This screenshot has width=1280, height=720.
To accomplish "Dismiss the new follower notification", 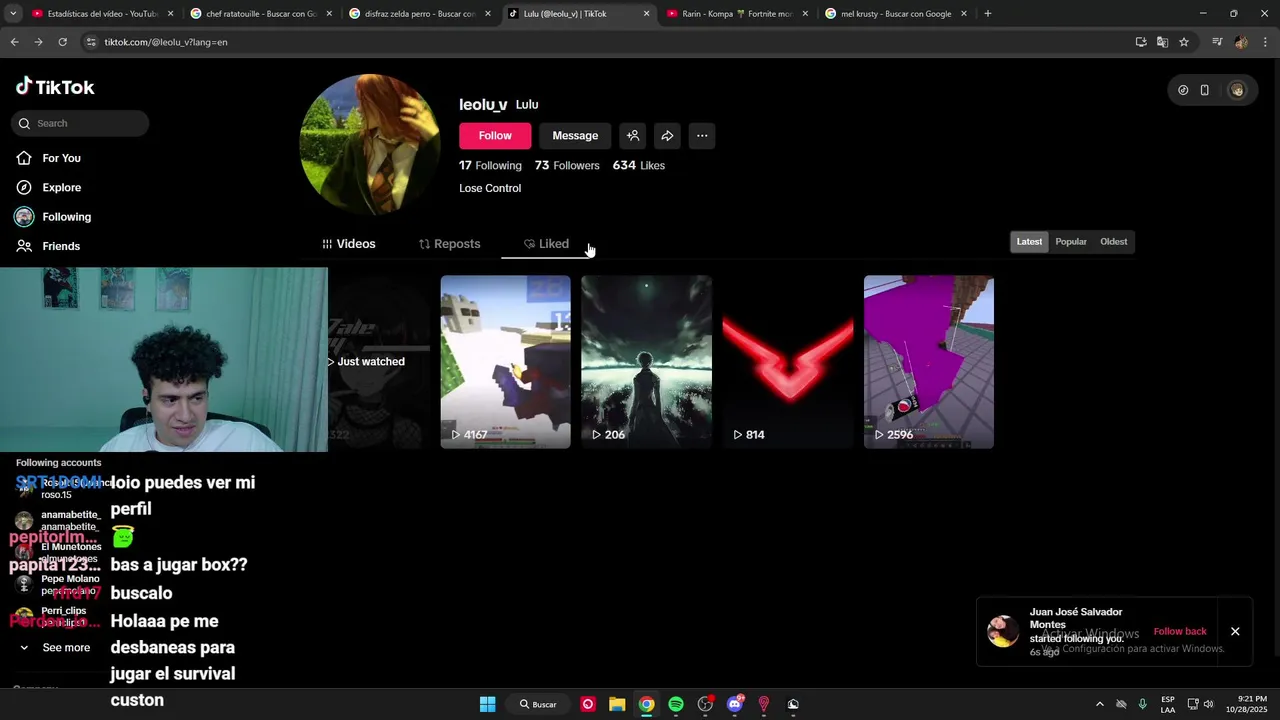I will (1235, 631).
